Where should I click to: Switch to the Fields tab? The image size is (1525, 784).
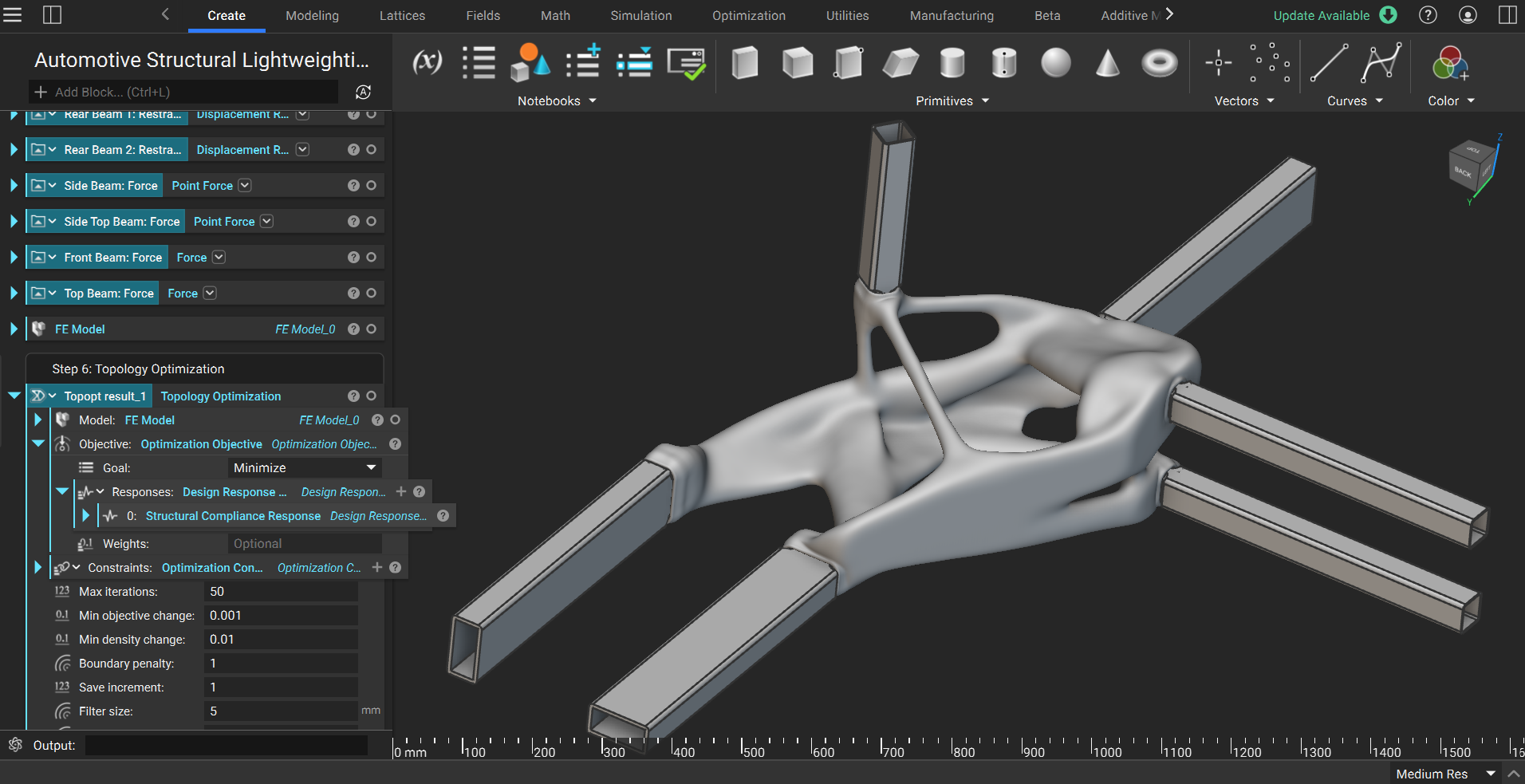(x=483, y=15)
